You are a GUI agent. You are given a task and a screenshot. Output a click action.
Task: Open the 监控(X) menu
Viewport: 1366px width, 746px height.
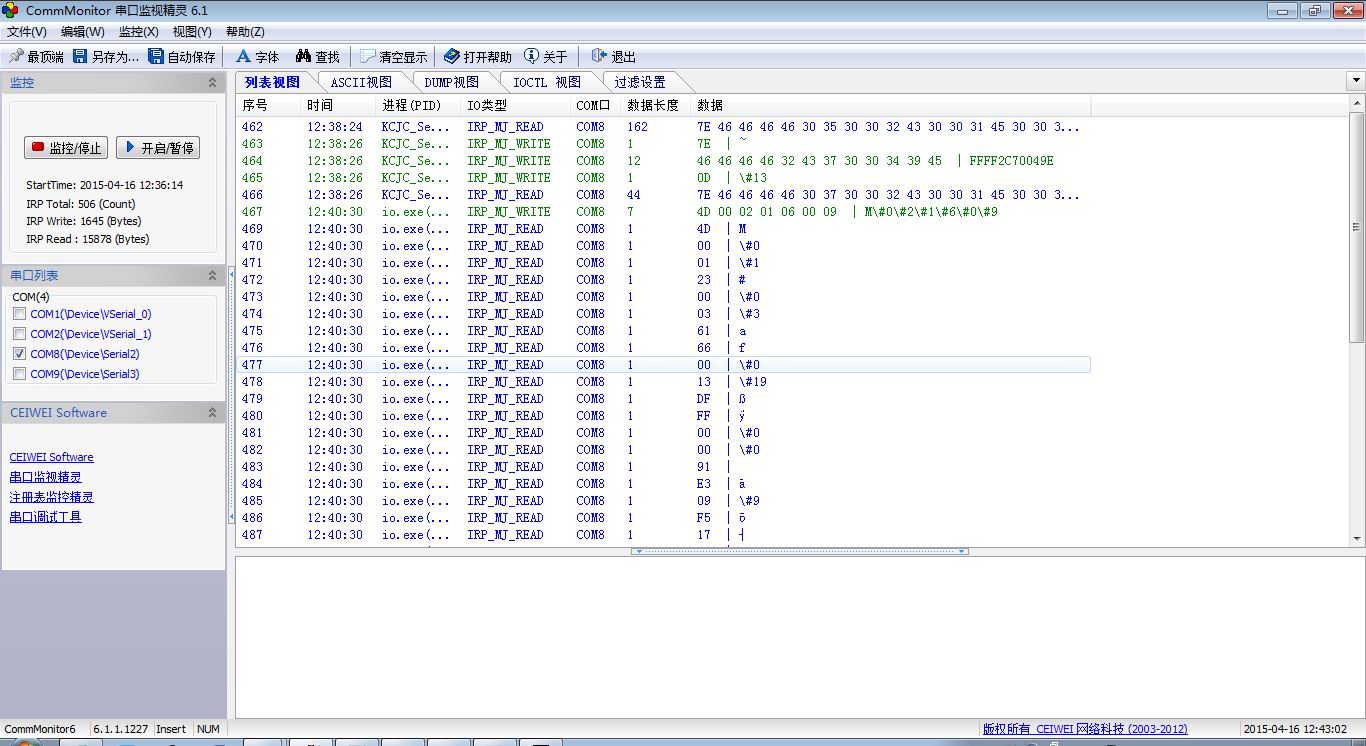138,32
